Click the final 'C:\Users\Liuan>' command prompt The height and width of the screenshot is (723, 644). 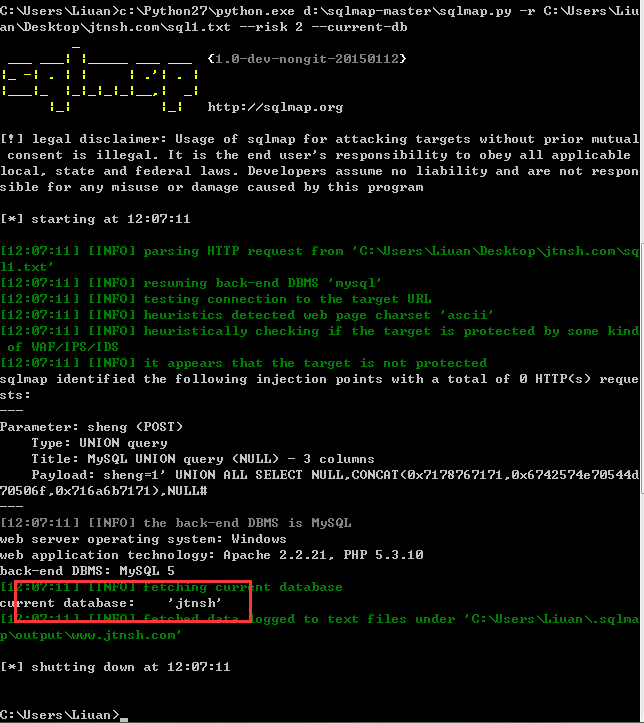[60, 715]
